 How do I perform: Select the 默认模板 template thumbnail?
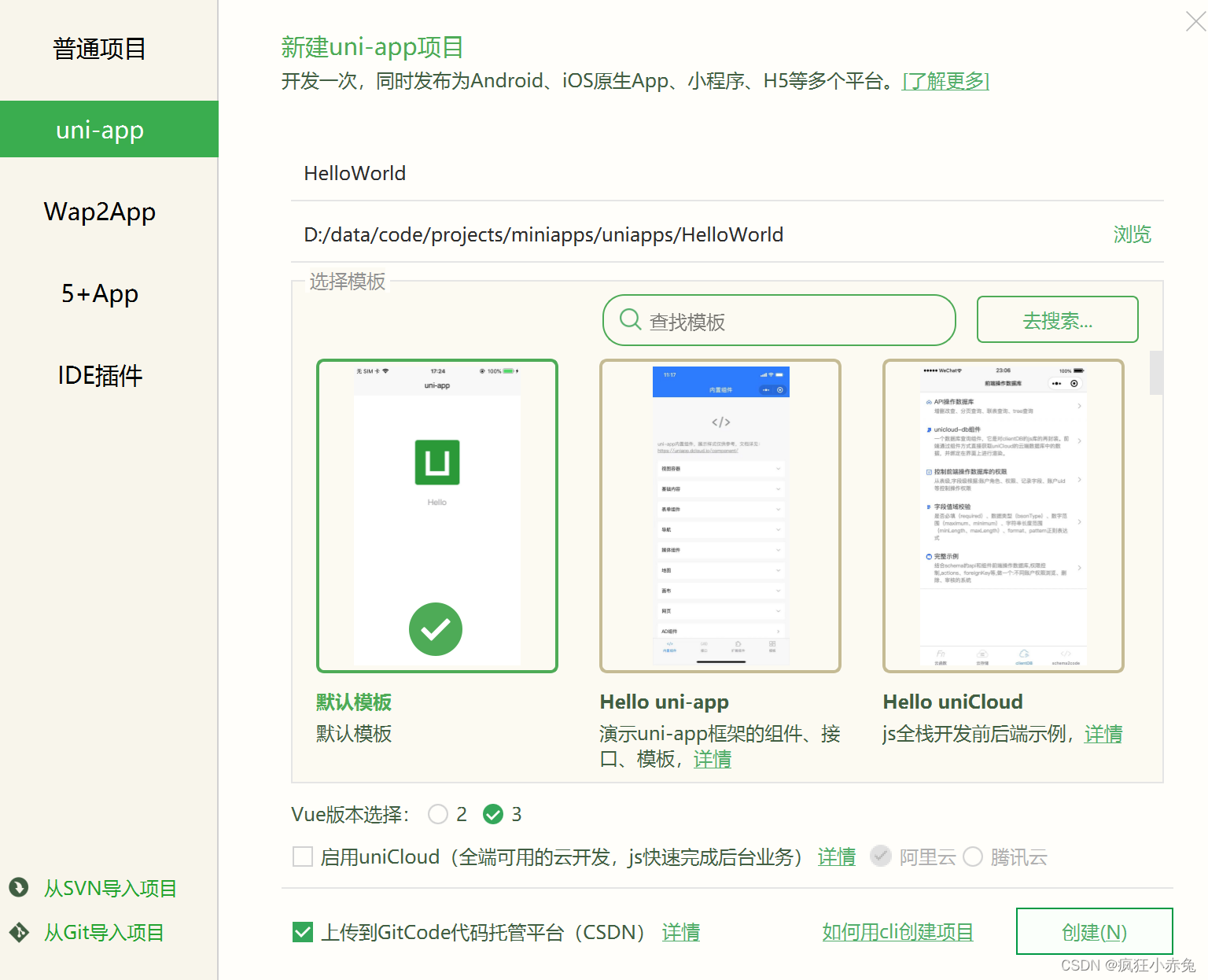tap(437, 516)
